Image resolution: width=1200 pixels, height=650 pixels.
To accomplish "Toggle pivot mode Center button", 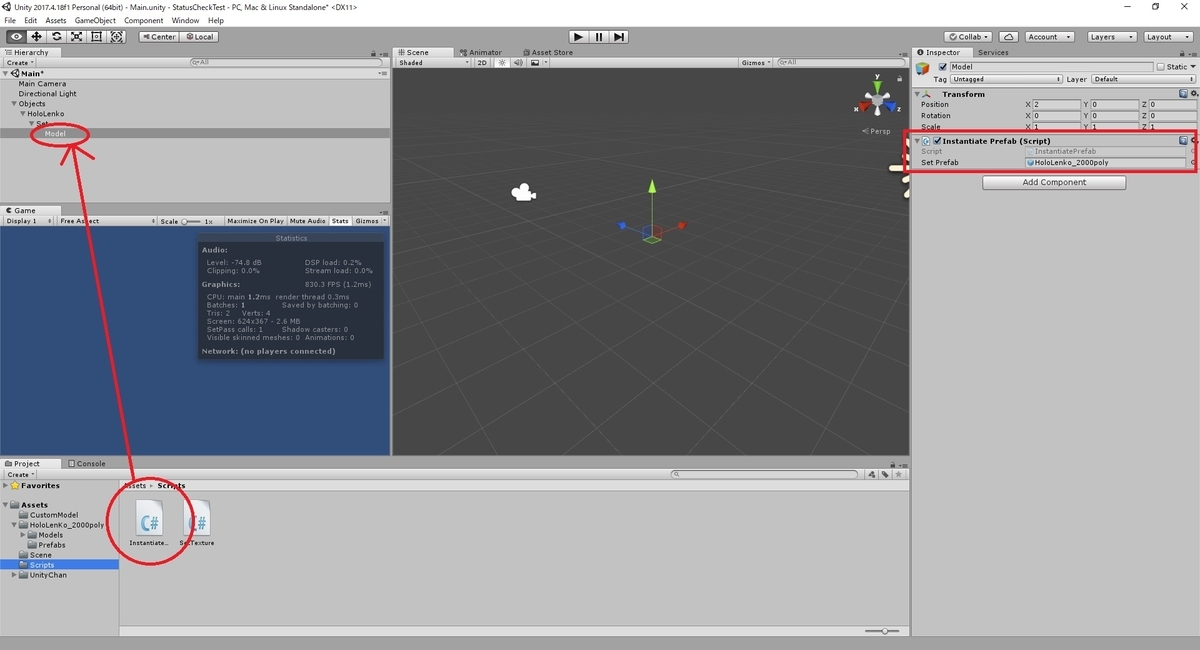I will click(158, 37).
